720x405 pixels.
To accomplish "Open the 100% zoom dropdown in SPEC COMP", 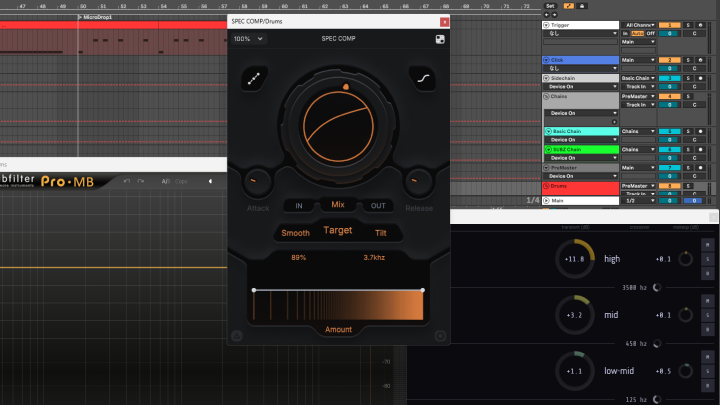I will coord(248,39).
